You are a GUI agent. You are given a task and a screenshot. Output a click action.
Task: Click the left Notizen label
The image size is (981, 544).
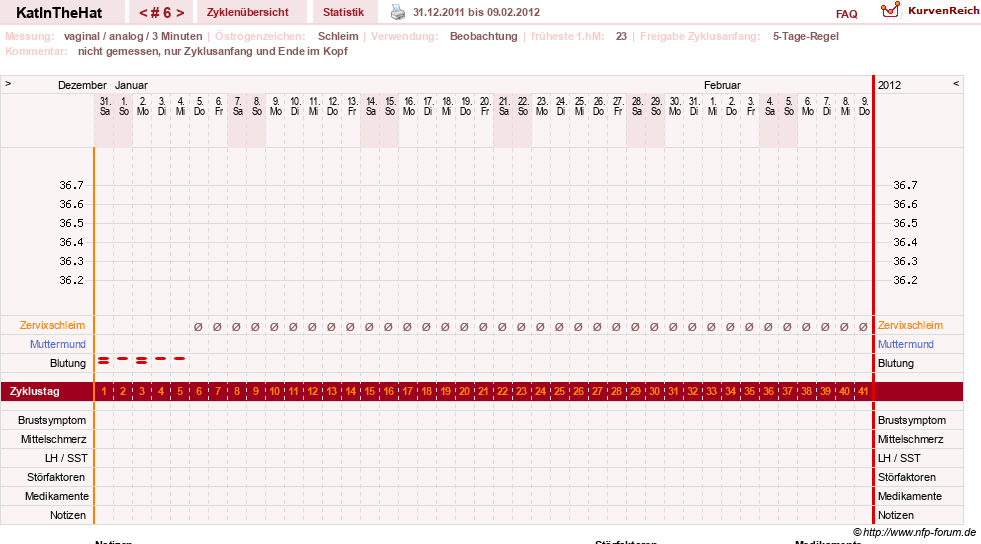click(68, 515)
